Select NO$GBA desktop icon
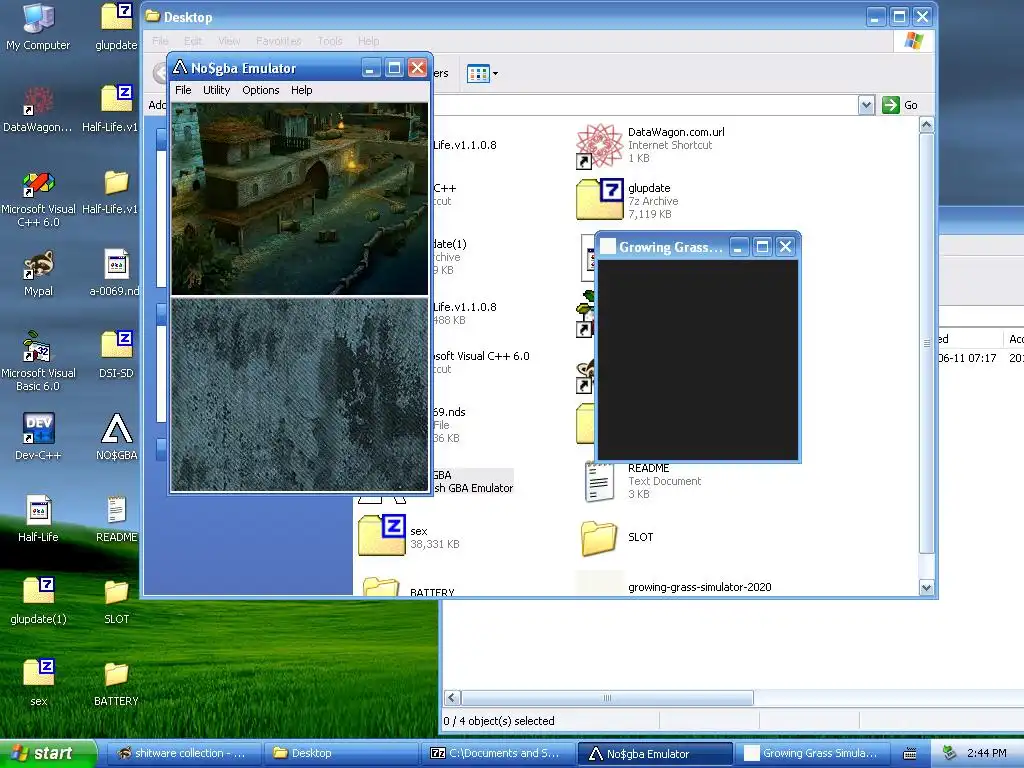The height and width of the screenshot is (768, 1024). click(x=116, y=436)
